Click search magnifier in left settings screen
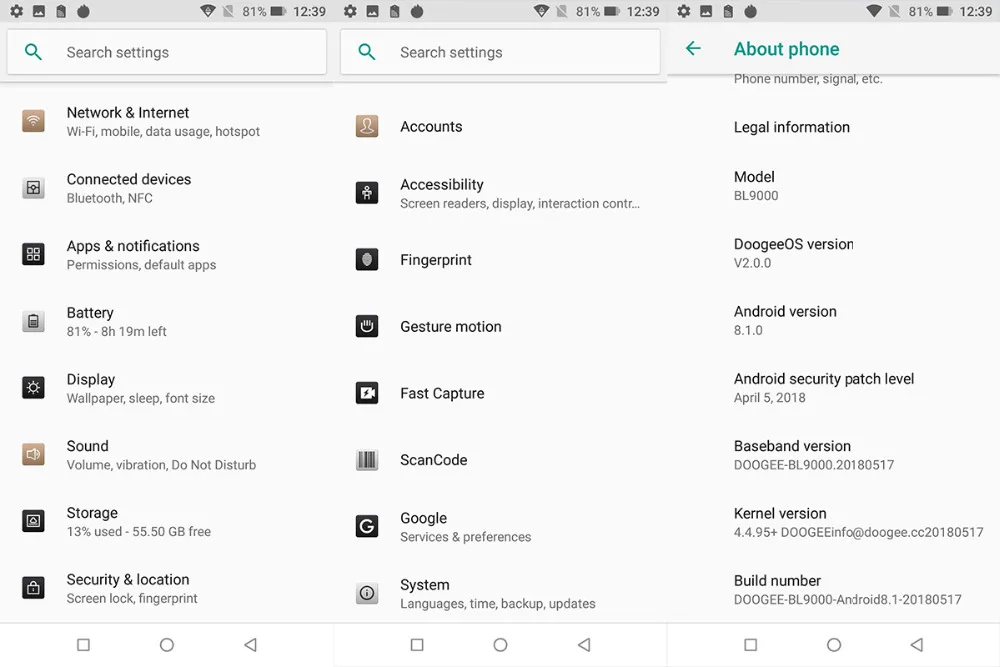1000x667 pixels. tap(33, 52)
